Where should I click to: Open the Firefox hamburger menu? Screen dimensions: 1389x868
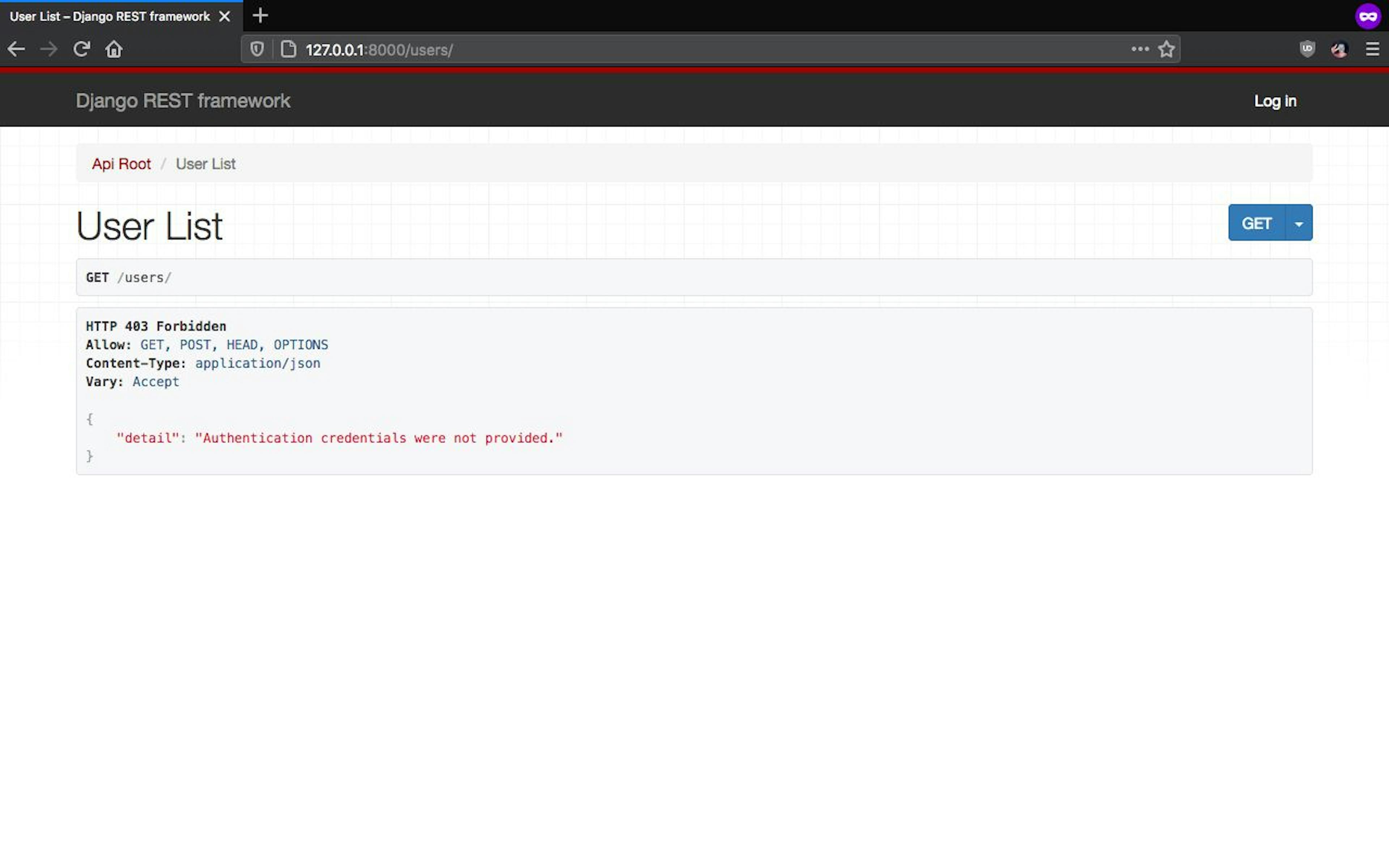click(1372, 50)
